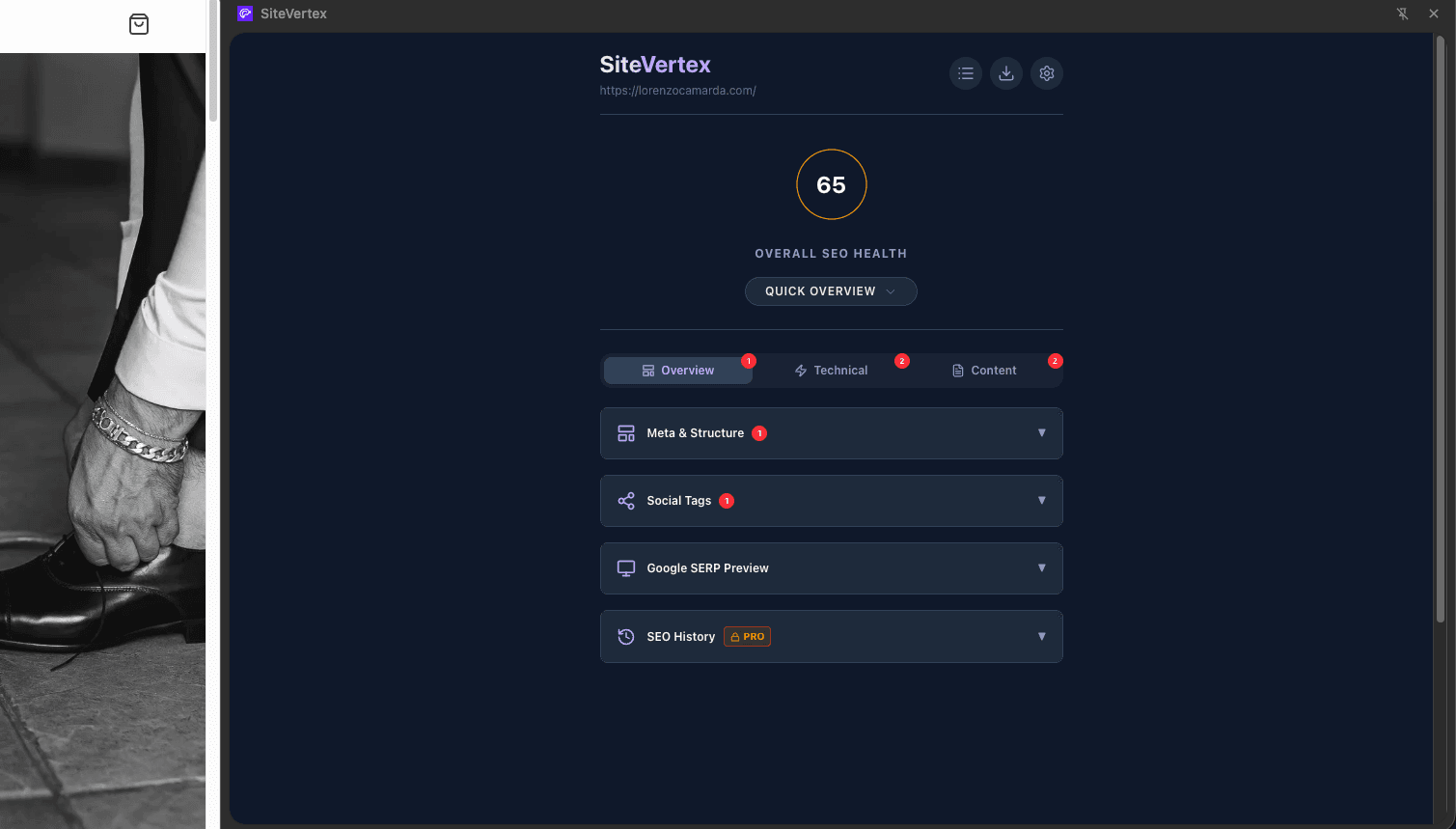Expand the Meta & Structure section arrow
The height and width of the screenshot is (829, 1456).
[1042, 433]
